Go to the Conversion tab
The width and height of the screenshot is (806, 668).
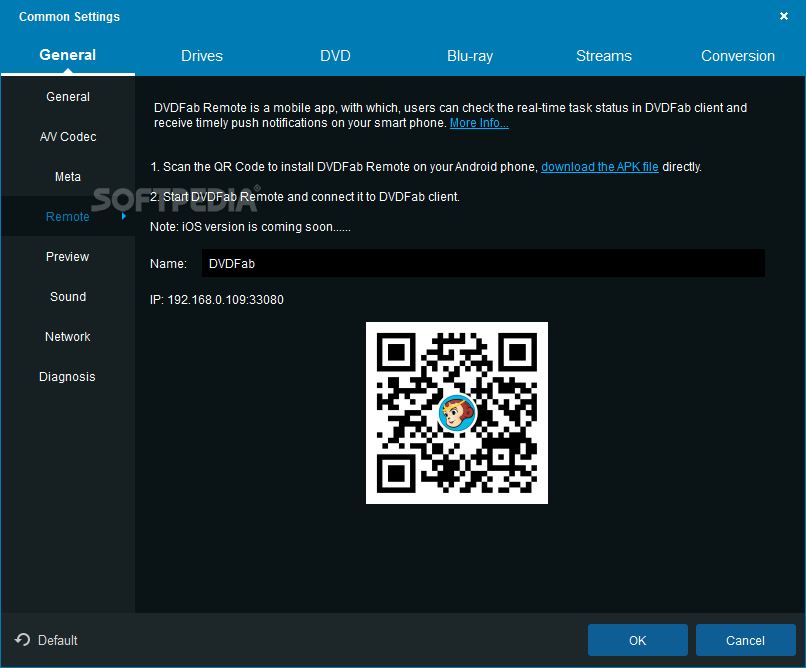pyautogui.click(x=738, y=55)
